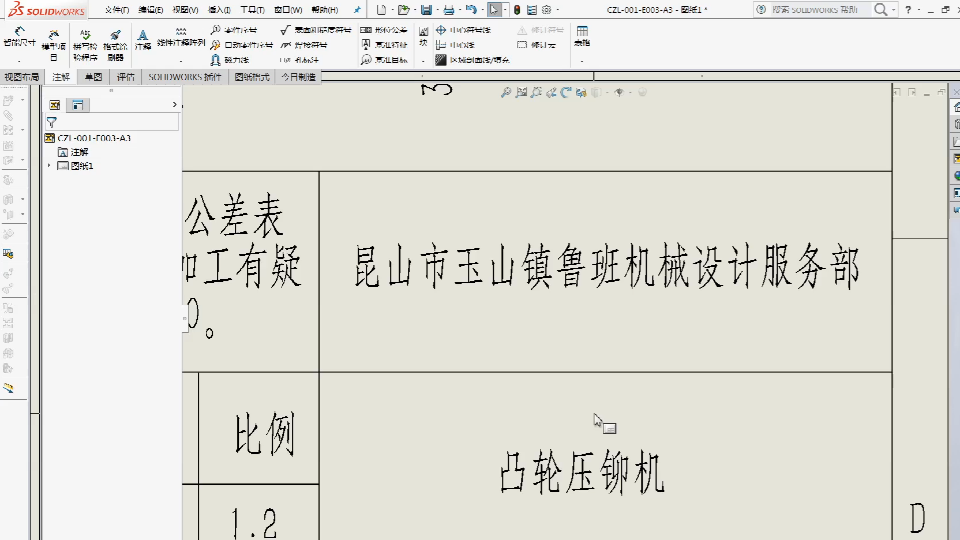Image resolution: width=960 pixels, height=540 pixels.
Task: Save the drawing with disk icon
Action: tap(426, 10)
